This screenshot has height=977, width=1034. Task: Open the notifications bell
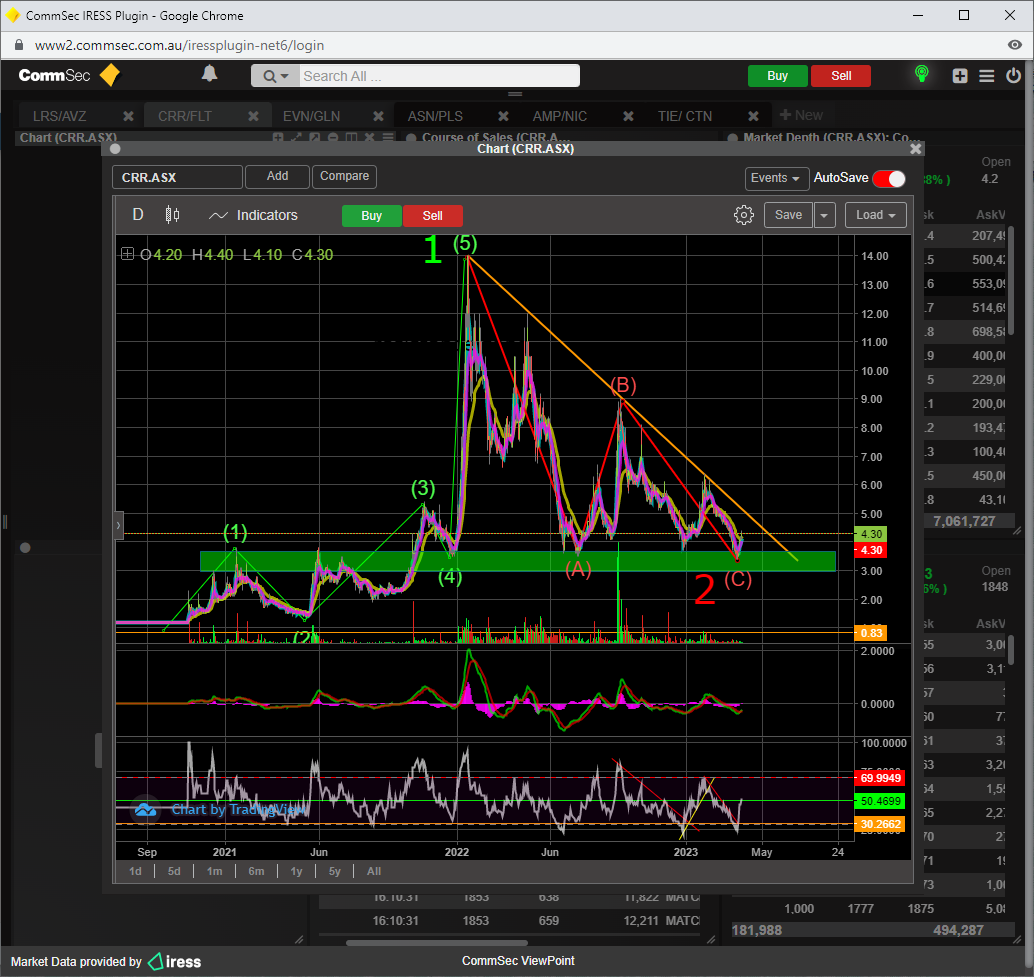(x=209, y=74)
